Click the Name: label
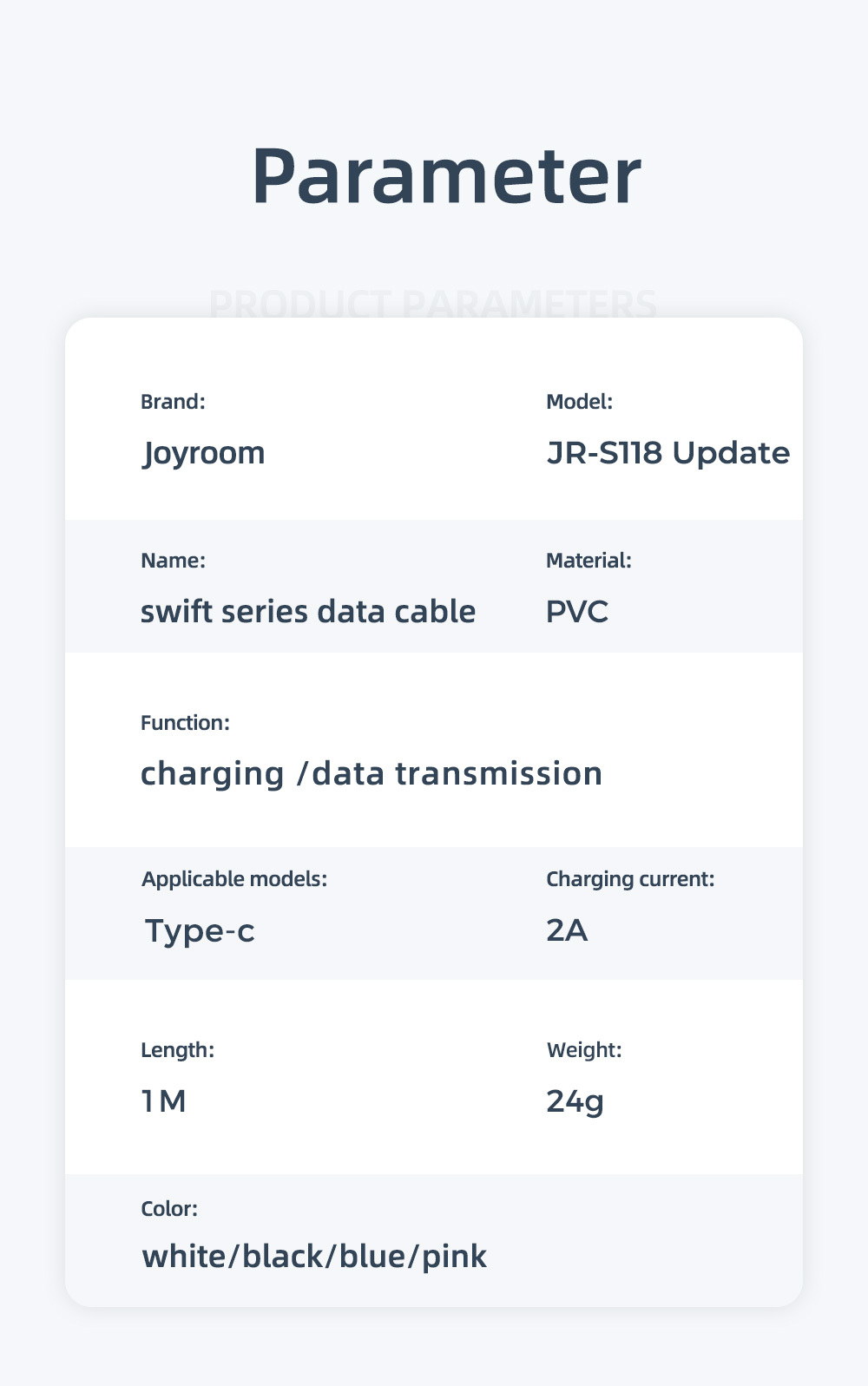 point(173,561)
